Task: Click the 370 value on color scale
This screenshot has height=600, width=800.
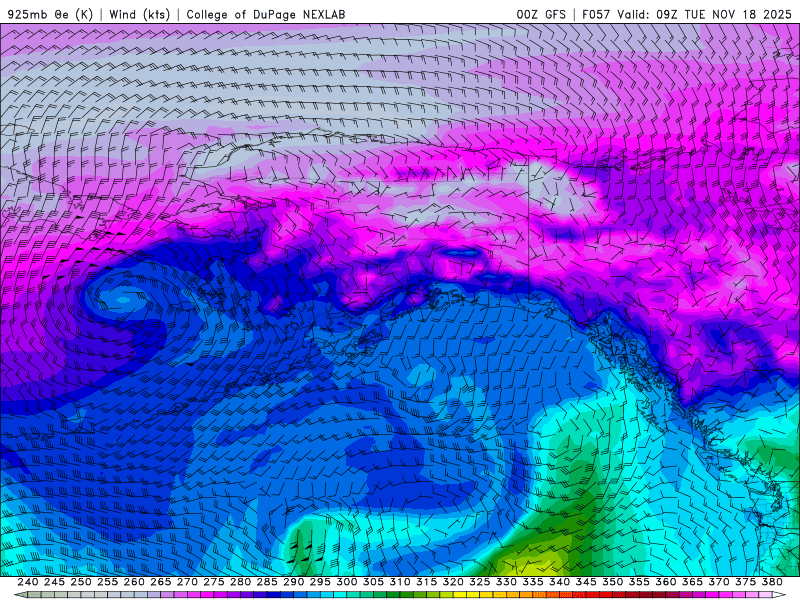Action: 718,582
